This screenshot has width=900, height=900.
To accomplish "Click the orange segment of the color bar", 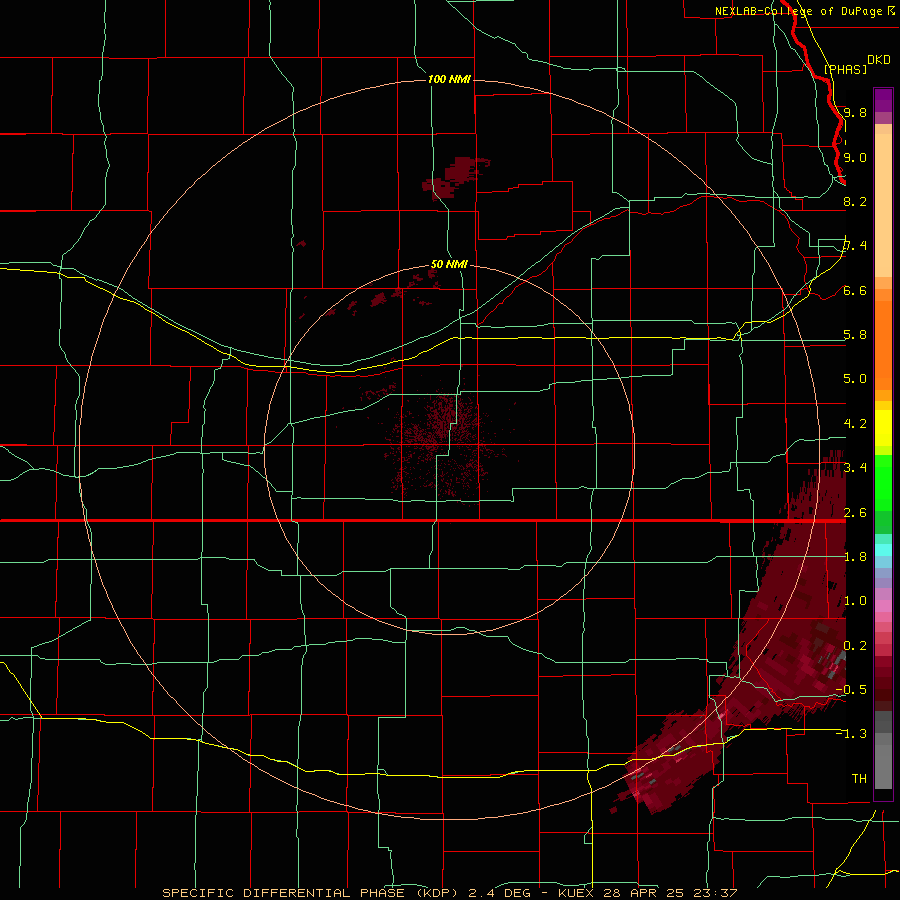I will [x=883, y=344].
